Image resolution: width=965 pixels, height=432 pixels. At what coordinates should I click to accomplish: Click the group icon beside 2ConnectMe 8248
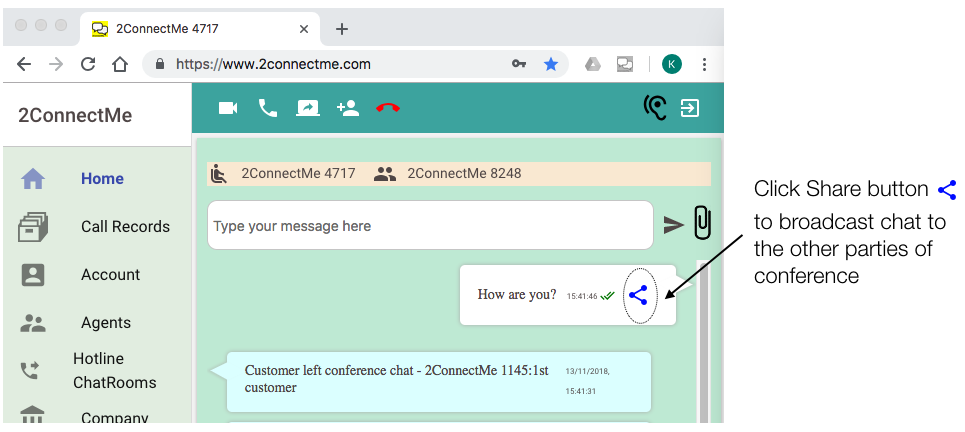point(385,174)
